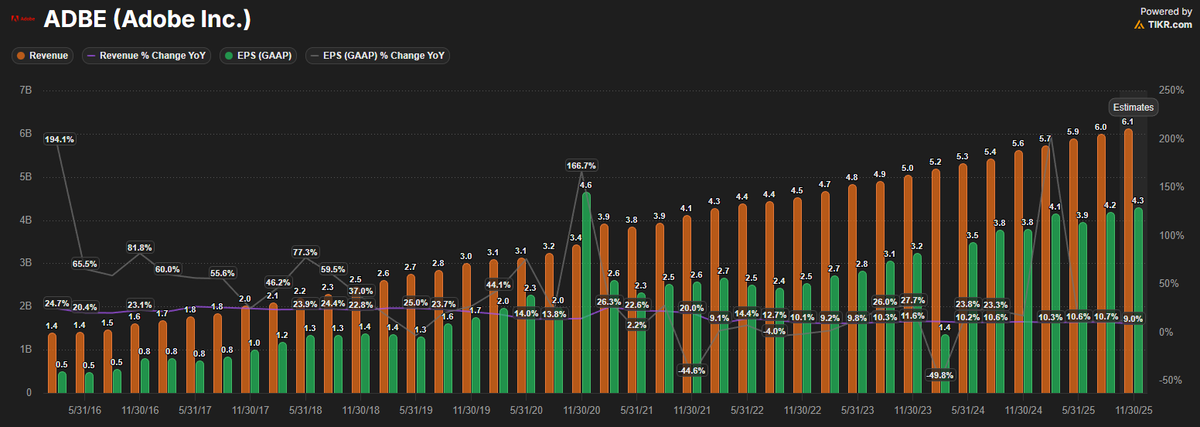The width and height of the screenshot is (1200, 427).
Task: Click the 7B left axis label
Action: tap(27, 91)
